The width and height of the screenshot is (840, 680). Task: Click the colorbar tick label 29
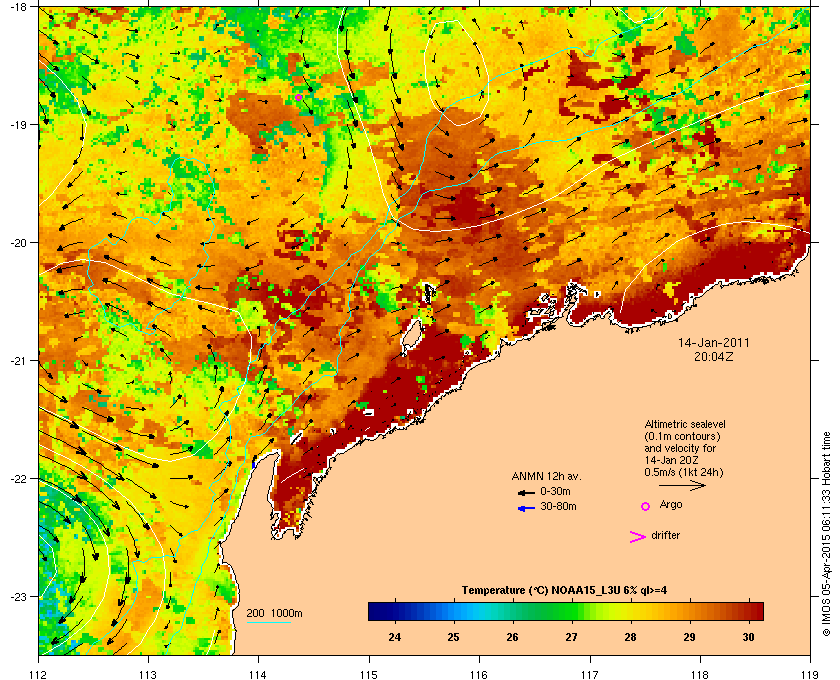689,637
